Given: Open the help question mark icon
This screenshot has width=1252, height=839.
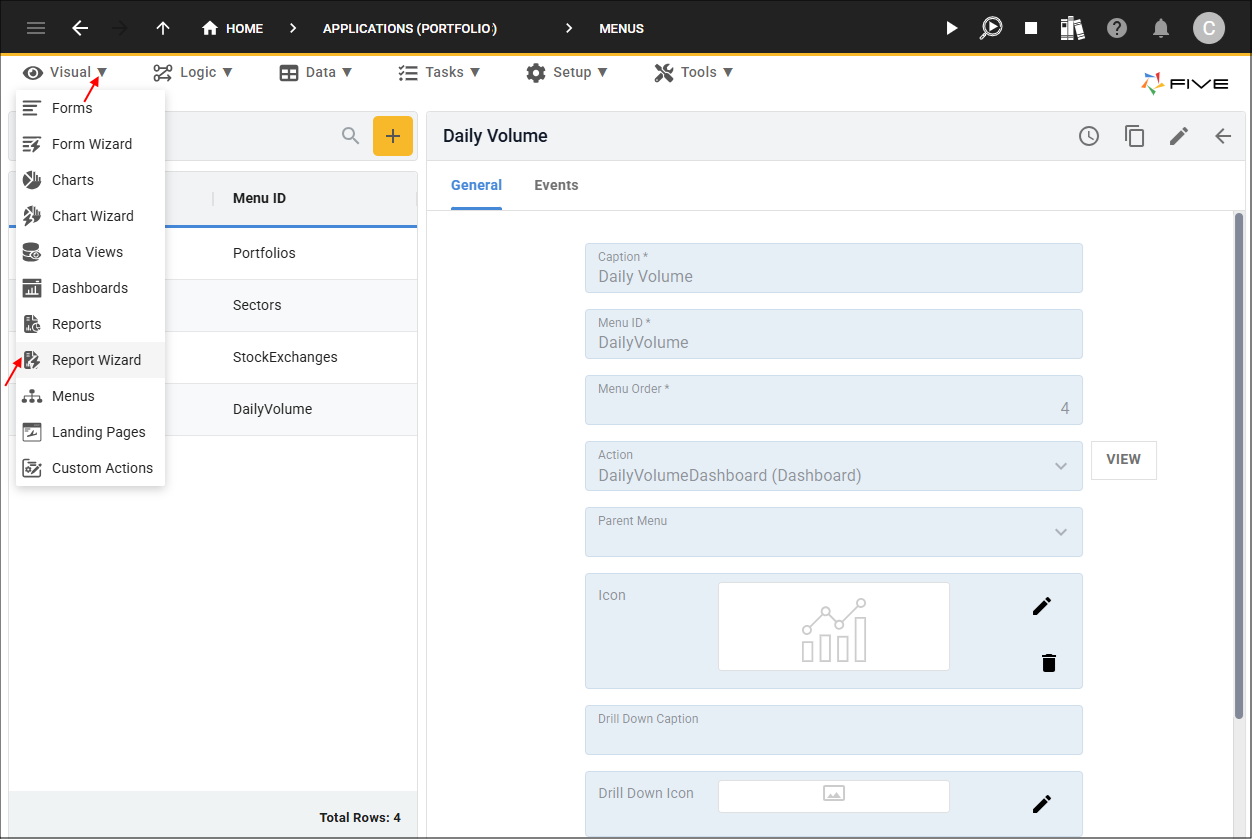Looking at the screenshot, I should 1117,28.
